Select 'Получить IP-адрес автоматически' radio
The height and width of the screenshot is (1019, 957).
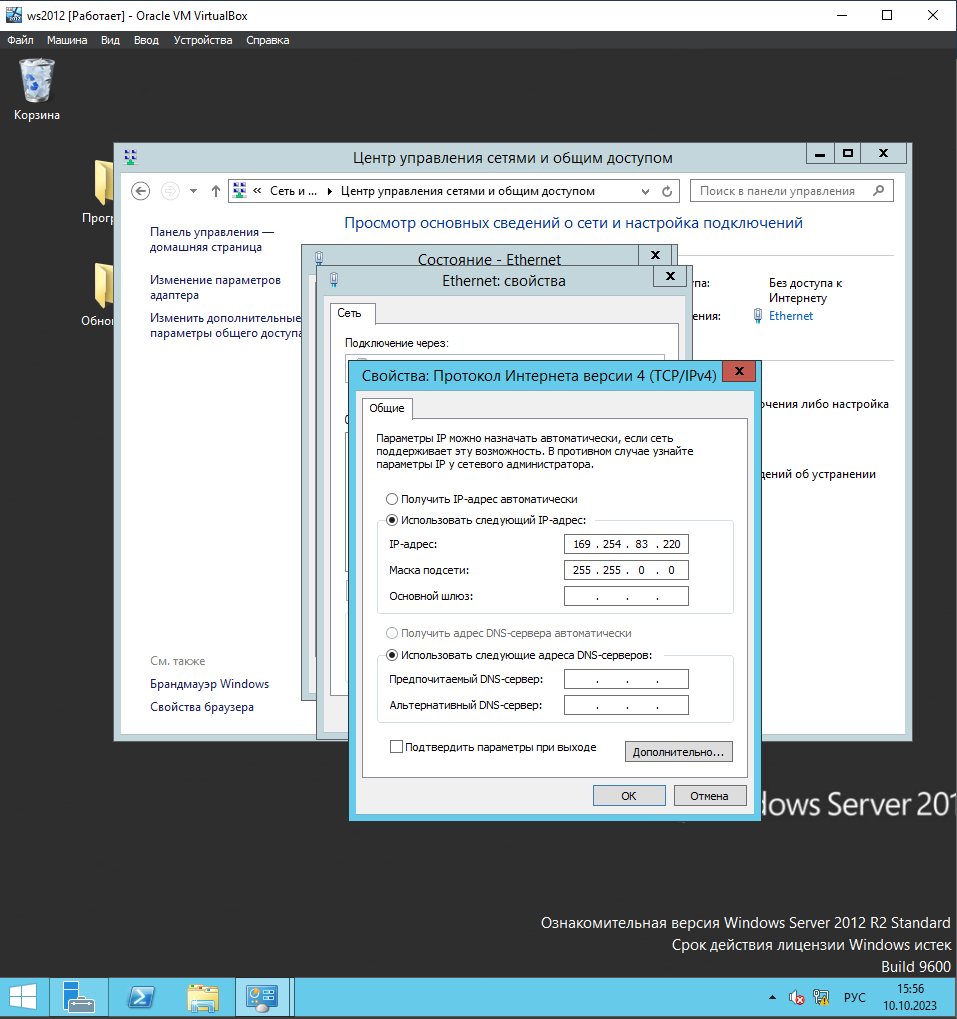click(392, 499)
